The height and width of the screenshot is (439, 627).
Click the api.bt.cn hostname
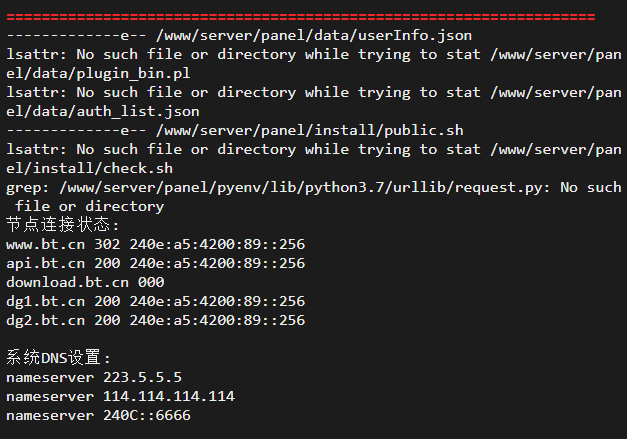(x=46, y=263)
